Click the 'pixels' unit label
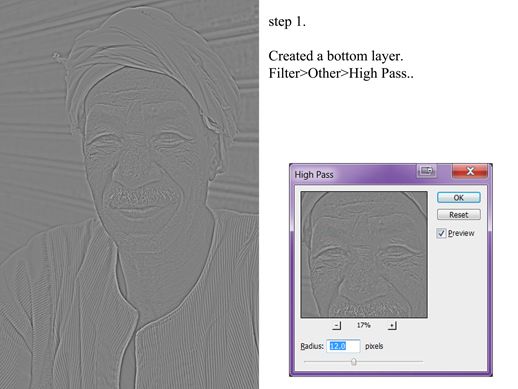 click(374, 346)
